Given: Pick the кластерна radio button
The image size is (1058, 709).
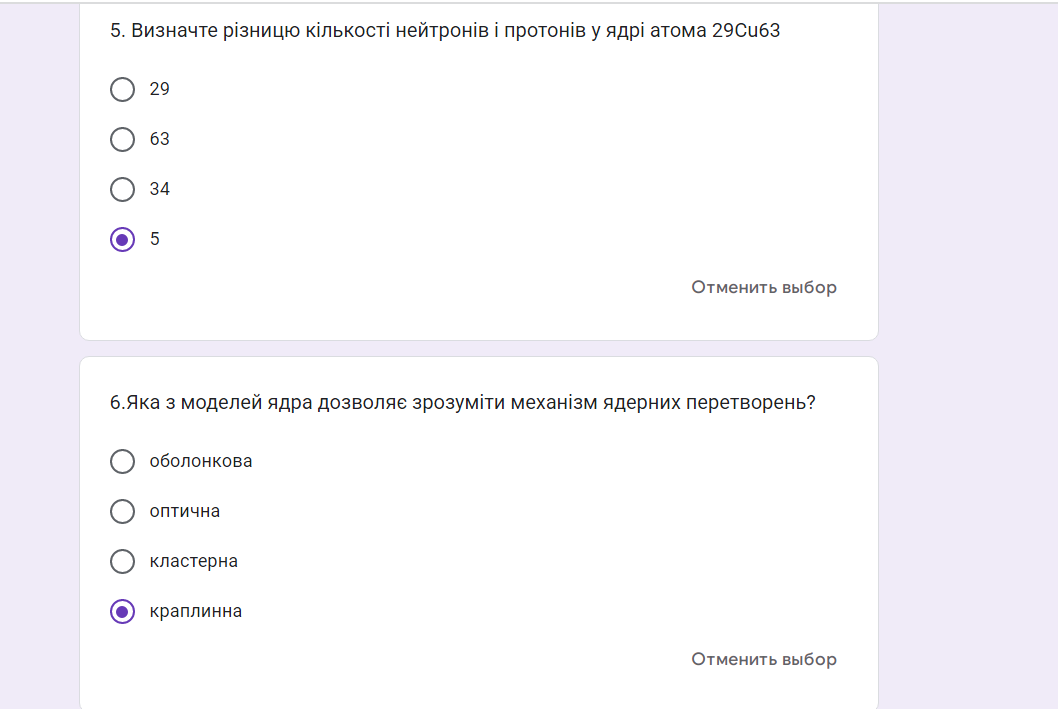Looking at the screenshot, I should [x=122, y=561].
